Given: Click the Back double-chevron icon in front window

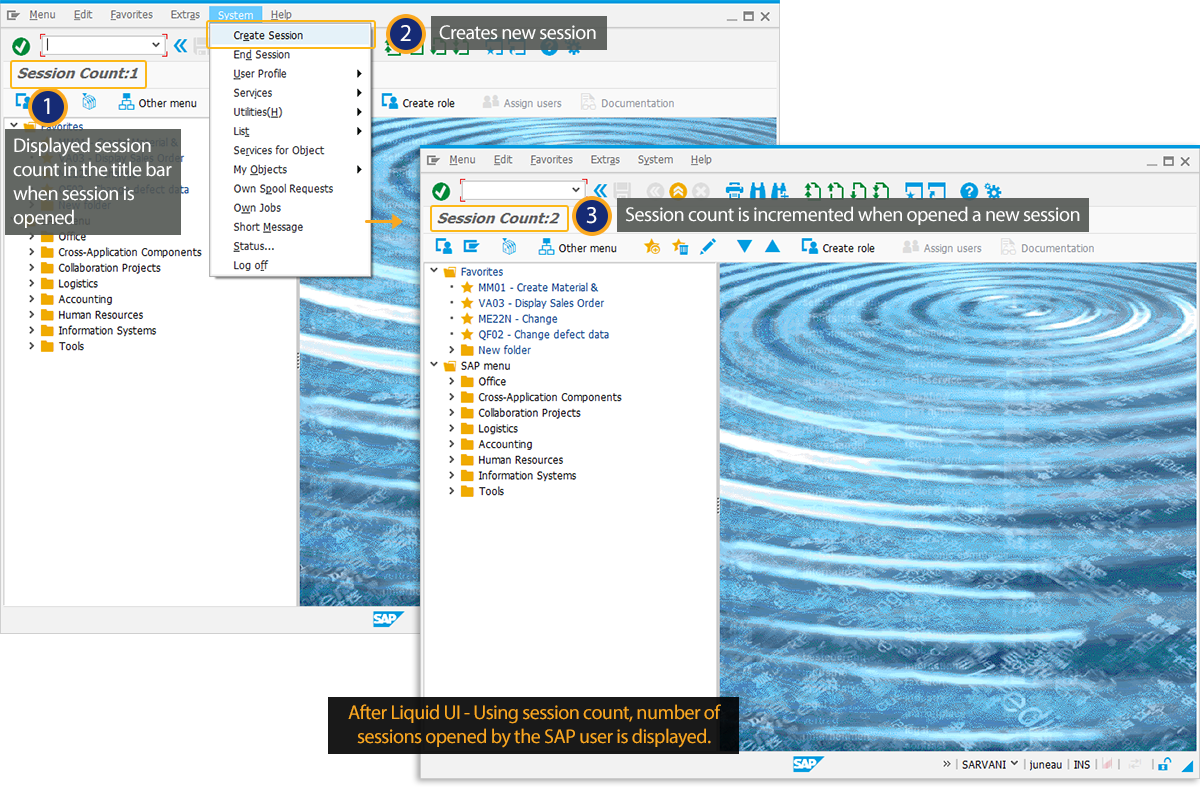Looking at the screenshot, I should (x=600, y=190).
